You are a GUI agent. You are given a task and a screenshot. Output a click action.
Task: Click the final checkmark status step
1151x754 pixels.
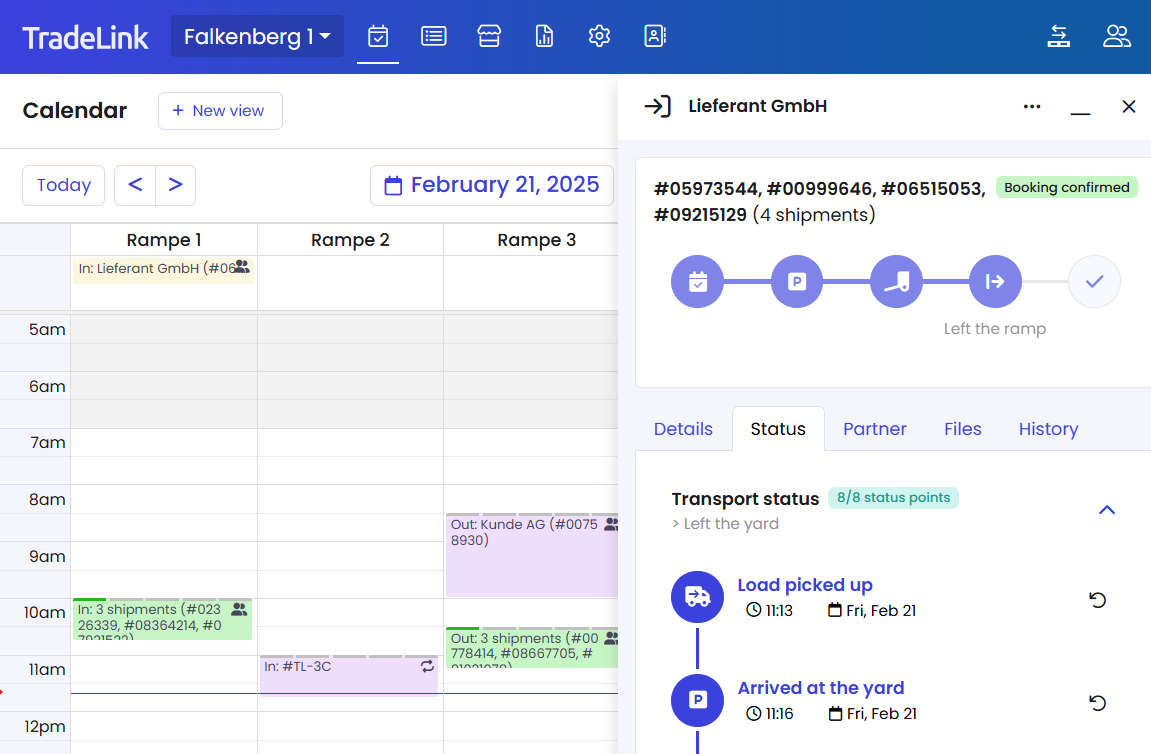1094,282
